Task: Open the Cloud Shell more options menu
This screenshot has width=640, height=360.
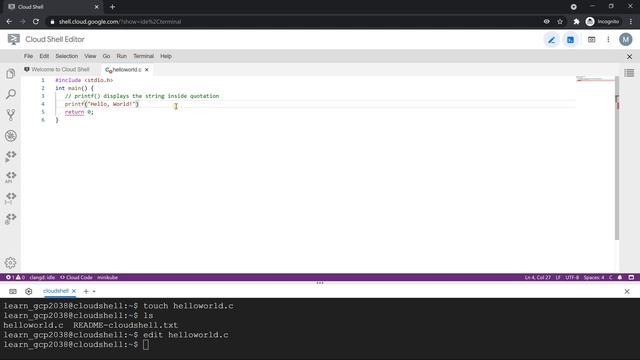Action: tap(608, 40)
